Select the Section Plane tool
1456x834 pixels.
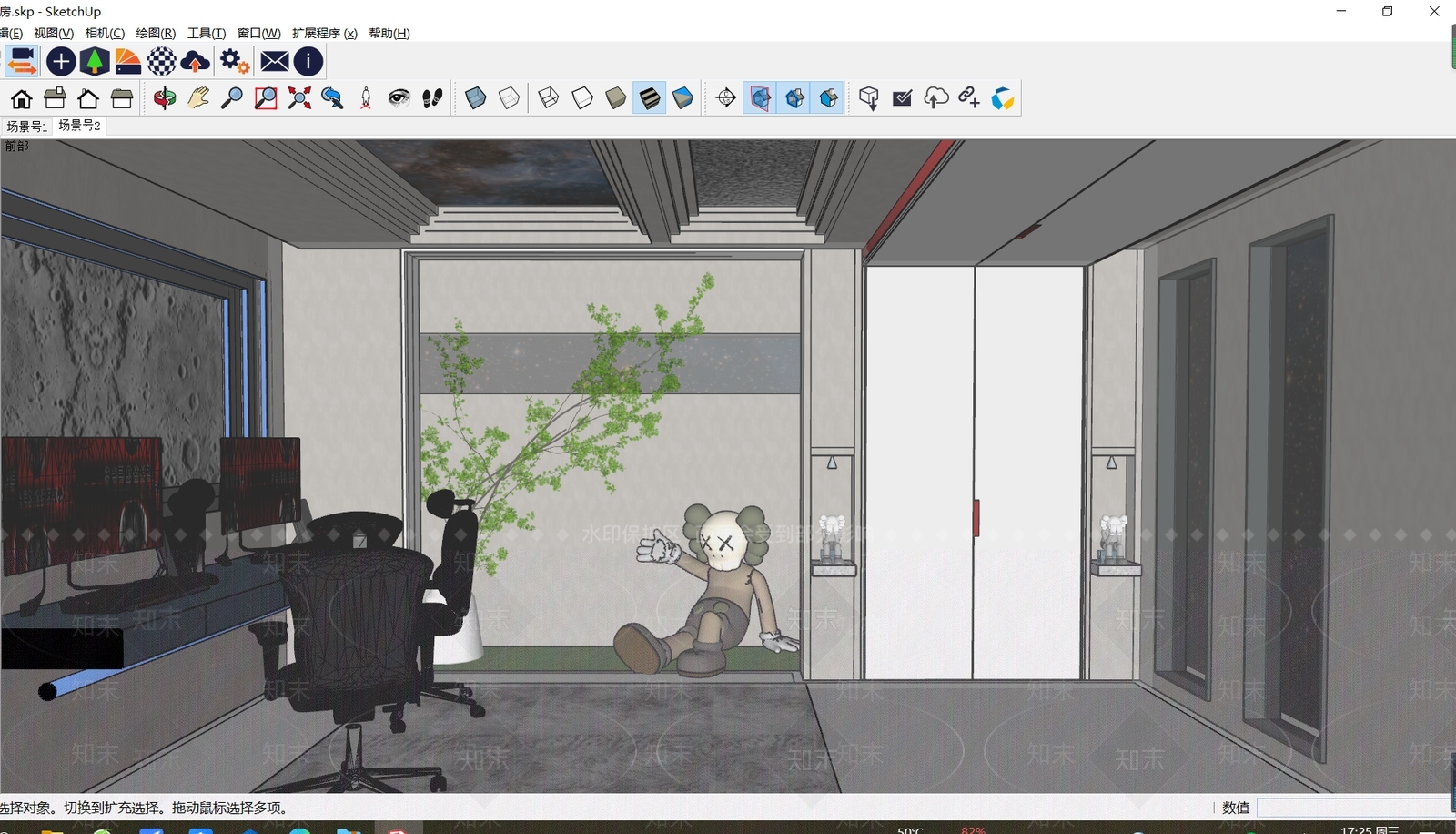coord(726,98)
